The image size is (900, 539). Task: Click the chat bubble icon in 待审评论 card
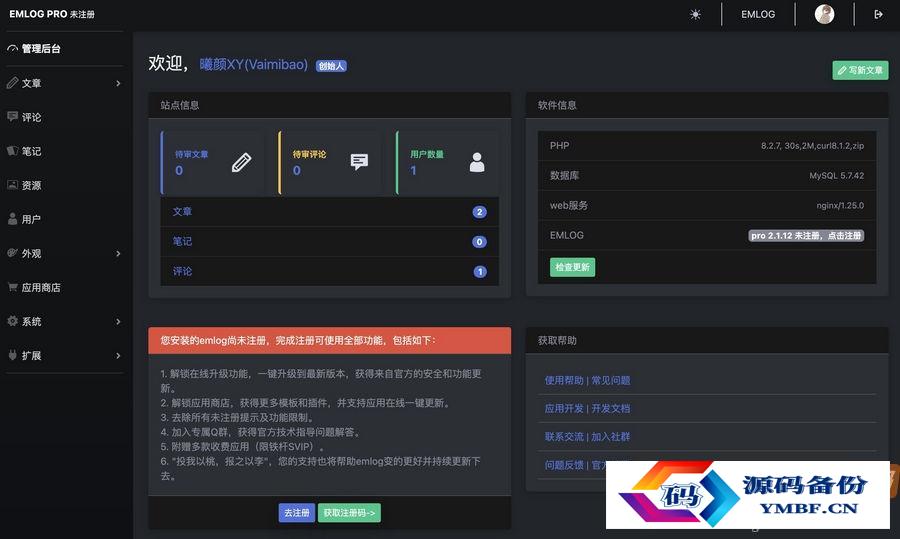359,162
